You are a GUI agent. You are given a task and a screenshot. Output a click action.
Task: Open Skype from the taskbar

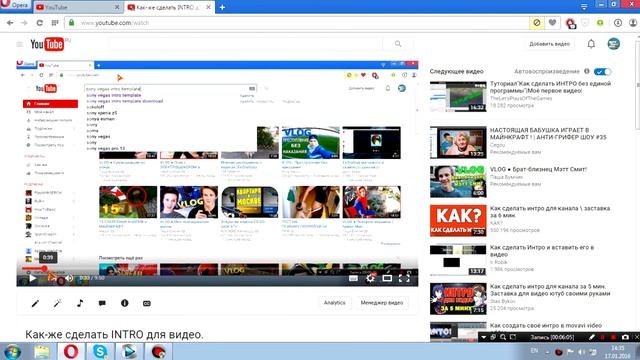(x=100, y=352)
